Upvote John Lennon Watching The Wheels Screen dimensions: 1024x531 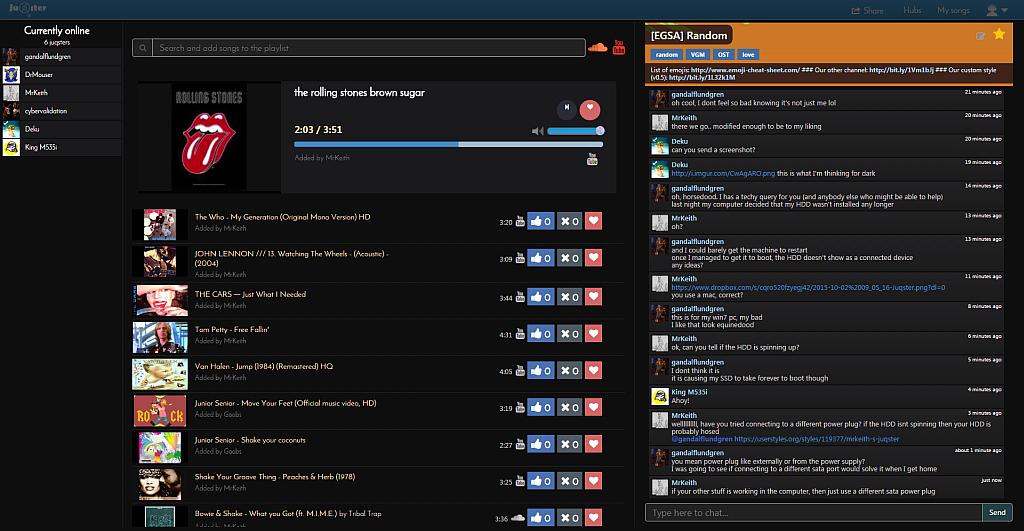(x=541, y=258)
